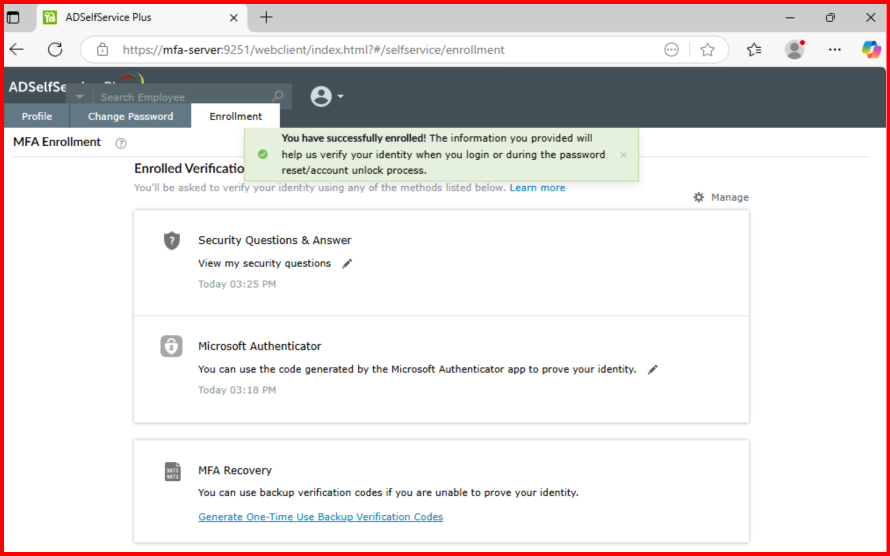Click the MFA Enrollment help icon
The width and height of the screenshot is (890, 556).
tap(121, 143)
